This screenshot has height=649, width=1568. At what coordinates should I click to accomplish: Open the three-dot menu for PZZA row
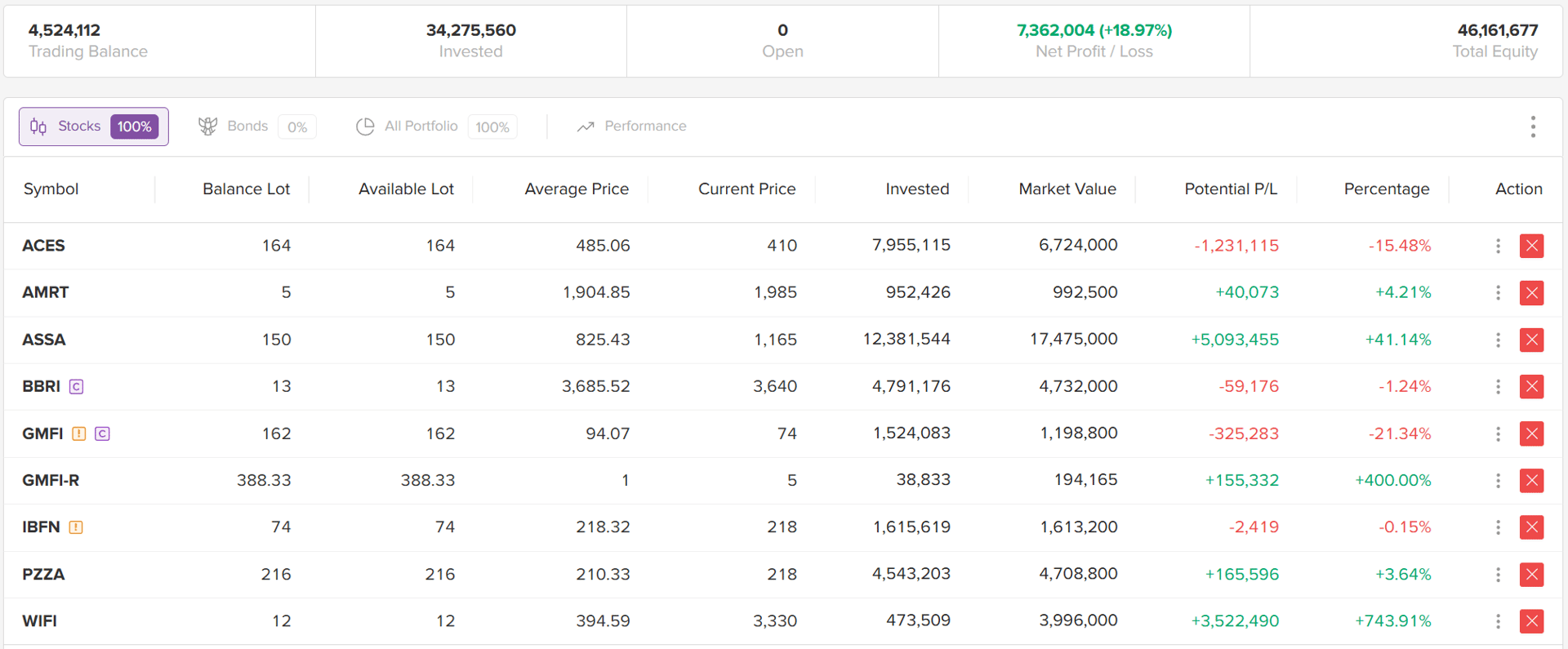click(1498, 574)
